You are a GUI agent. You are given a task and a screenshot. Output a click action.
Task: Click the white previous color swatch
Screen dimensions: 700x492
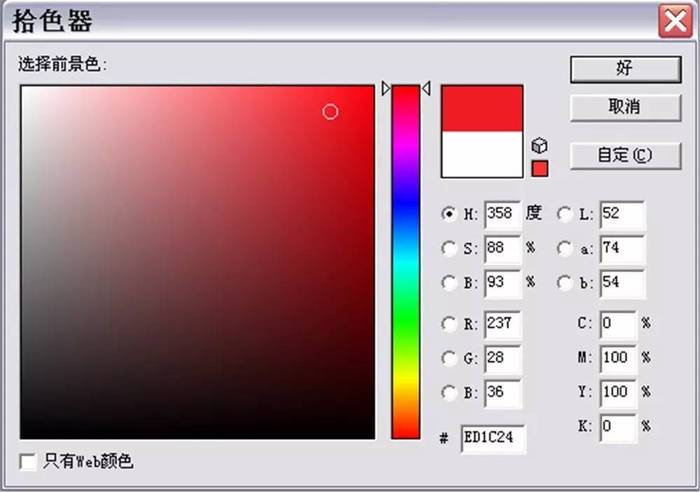[x=482, y=154]
